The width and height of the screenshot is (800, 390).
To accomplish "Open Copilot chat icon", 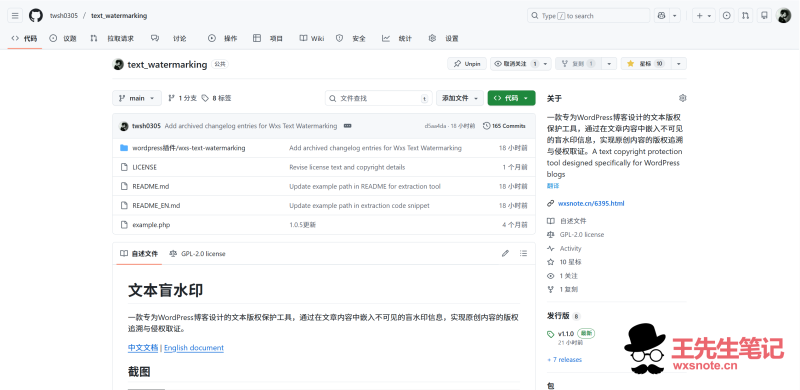I will pos(661,16).
